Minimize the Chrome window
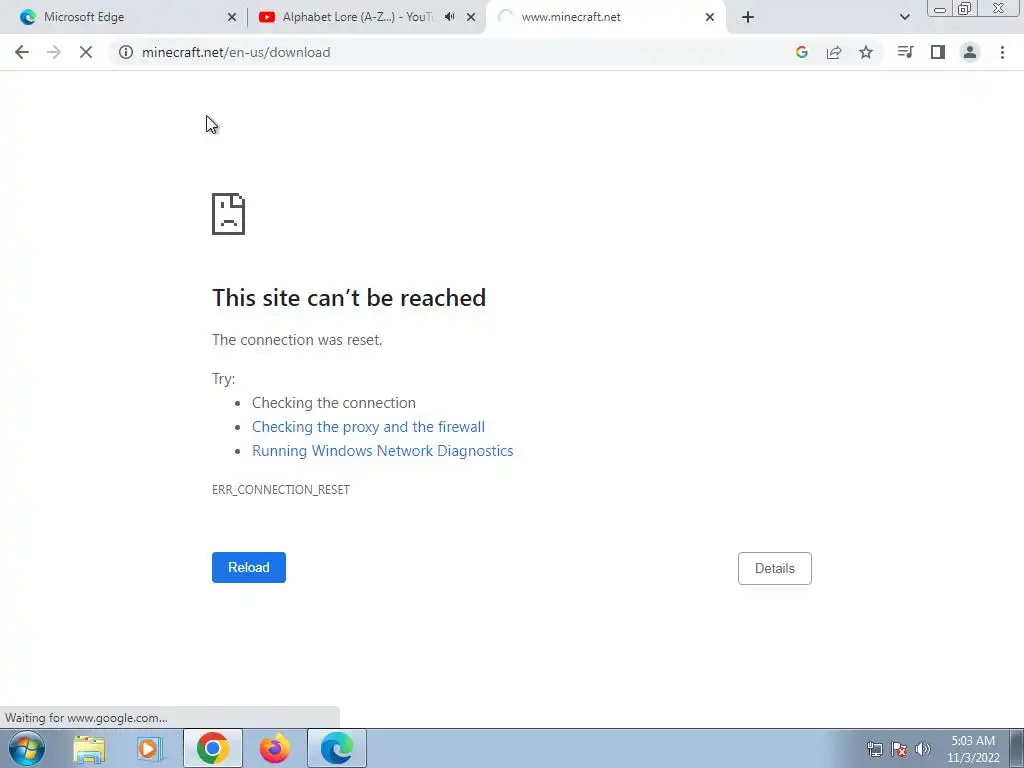 tap(940, 9)
